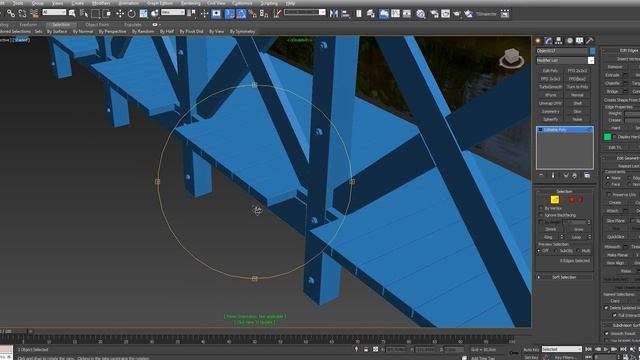Select the Multi preview selection radio
640x360 pixels.
578,251
